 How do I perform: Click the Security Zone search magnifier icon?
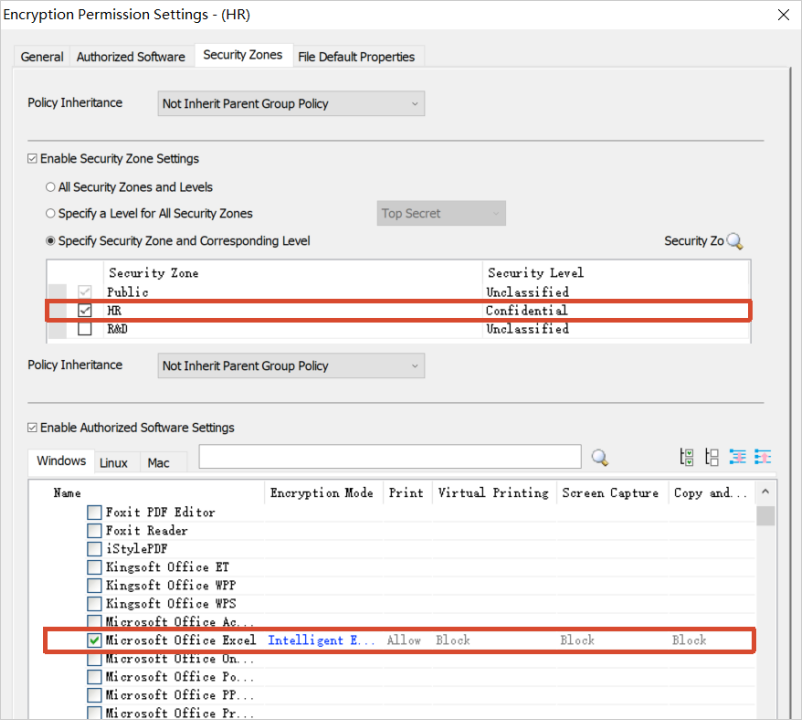pos(734,241)
